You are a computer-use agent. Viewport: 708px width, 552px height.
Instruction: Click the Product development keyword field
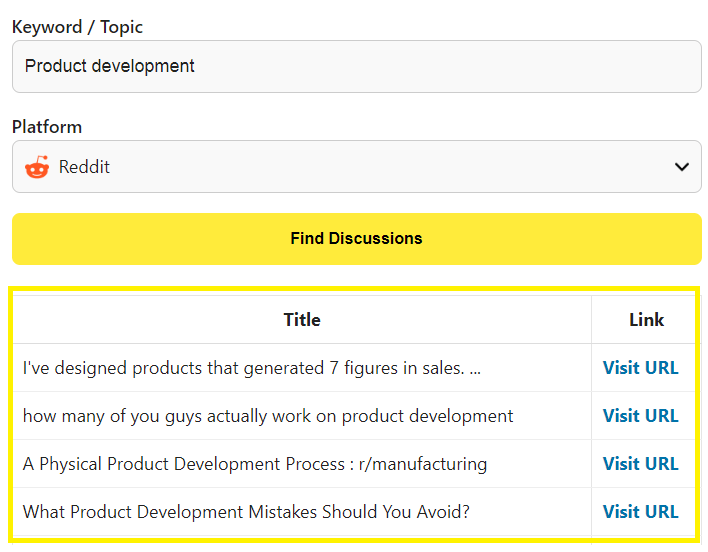pyautogui.click(x=357, y=66)
